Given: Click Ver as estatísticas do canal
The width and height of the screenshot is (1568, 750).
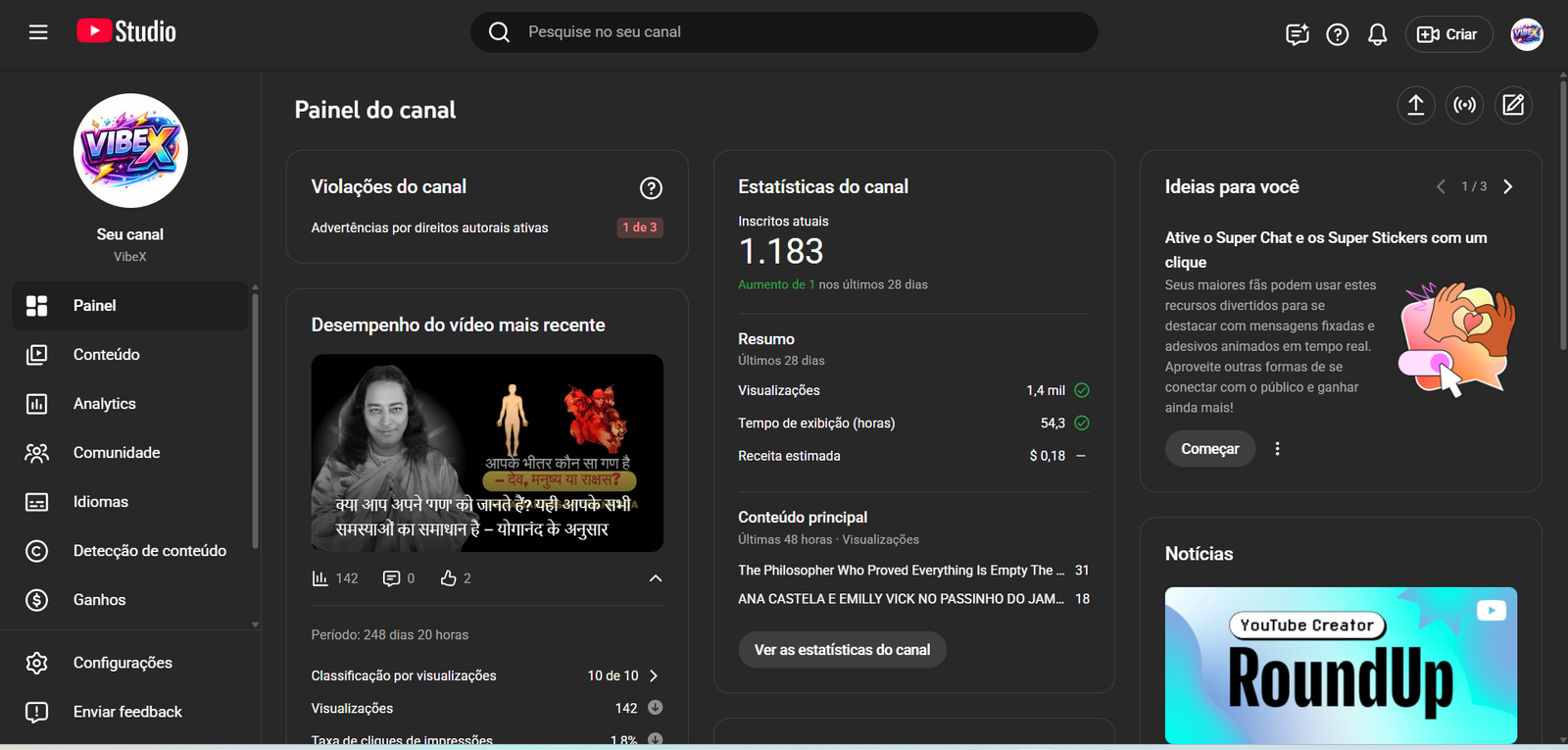Looking at the screenshot, I should coord(842,650).
